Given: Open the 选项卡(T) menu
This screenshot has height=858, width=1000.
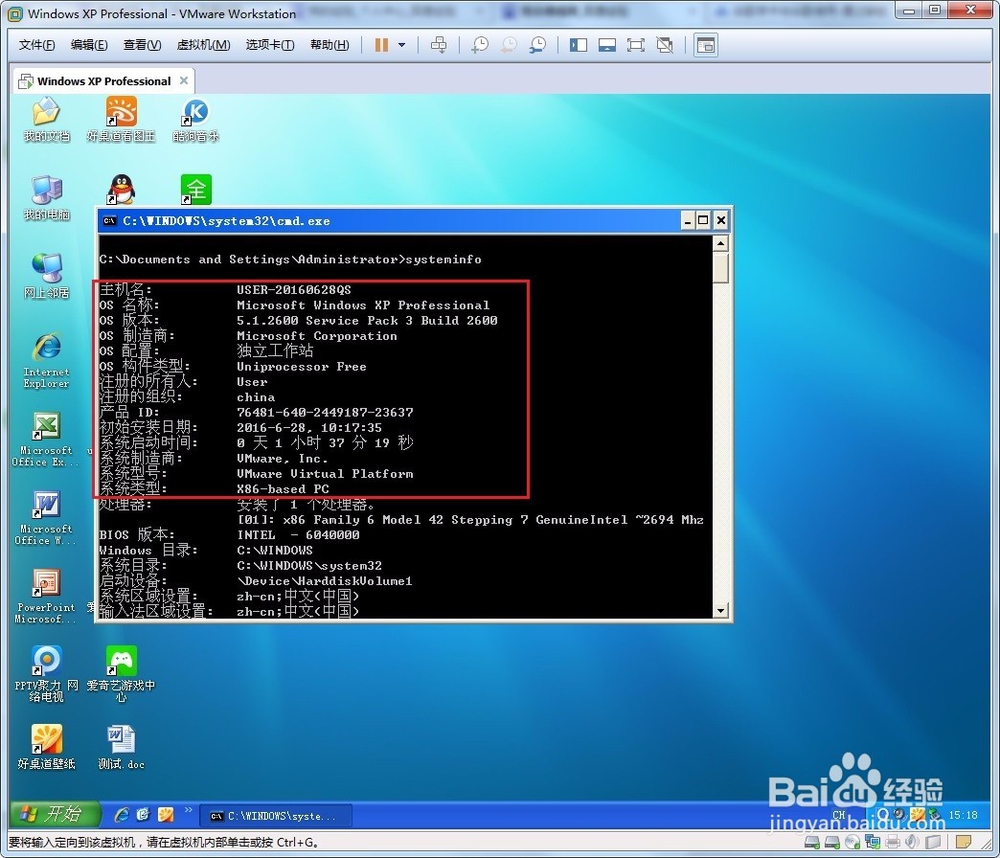Looking at the screenshot, I should 270,45.
